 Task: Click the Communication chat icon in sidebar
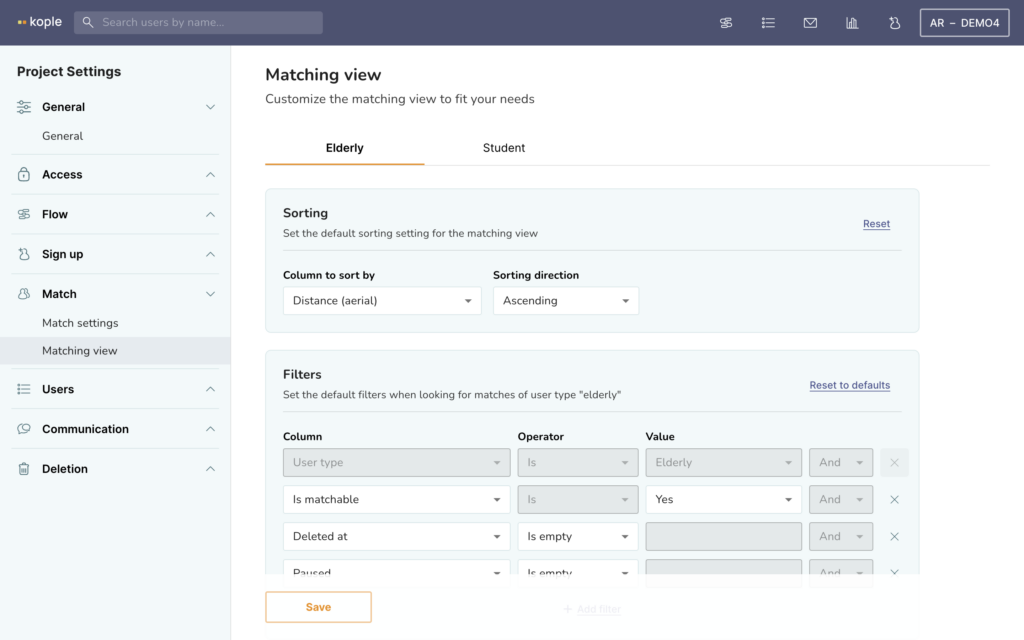24,429
